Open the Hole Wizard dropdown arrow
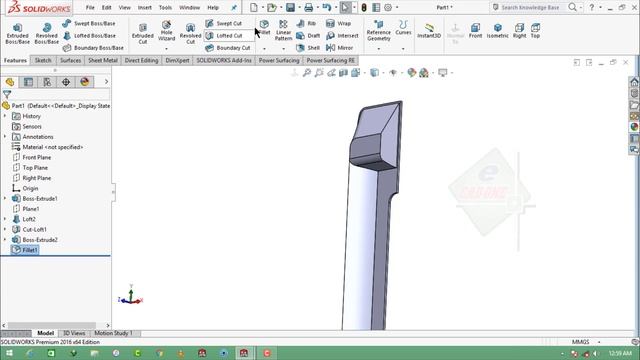 166,49
